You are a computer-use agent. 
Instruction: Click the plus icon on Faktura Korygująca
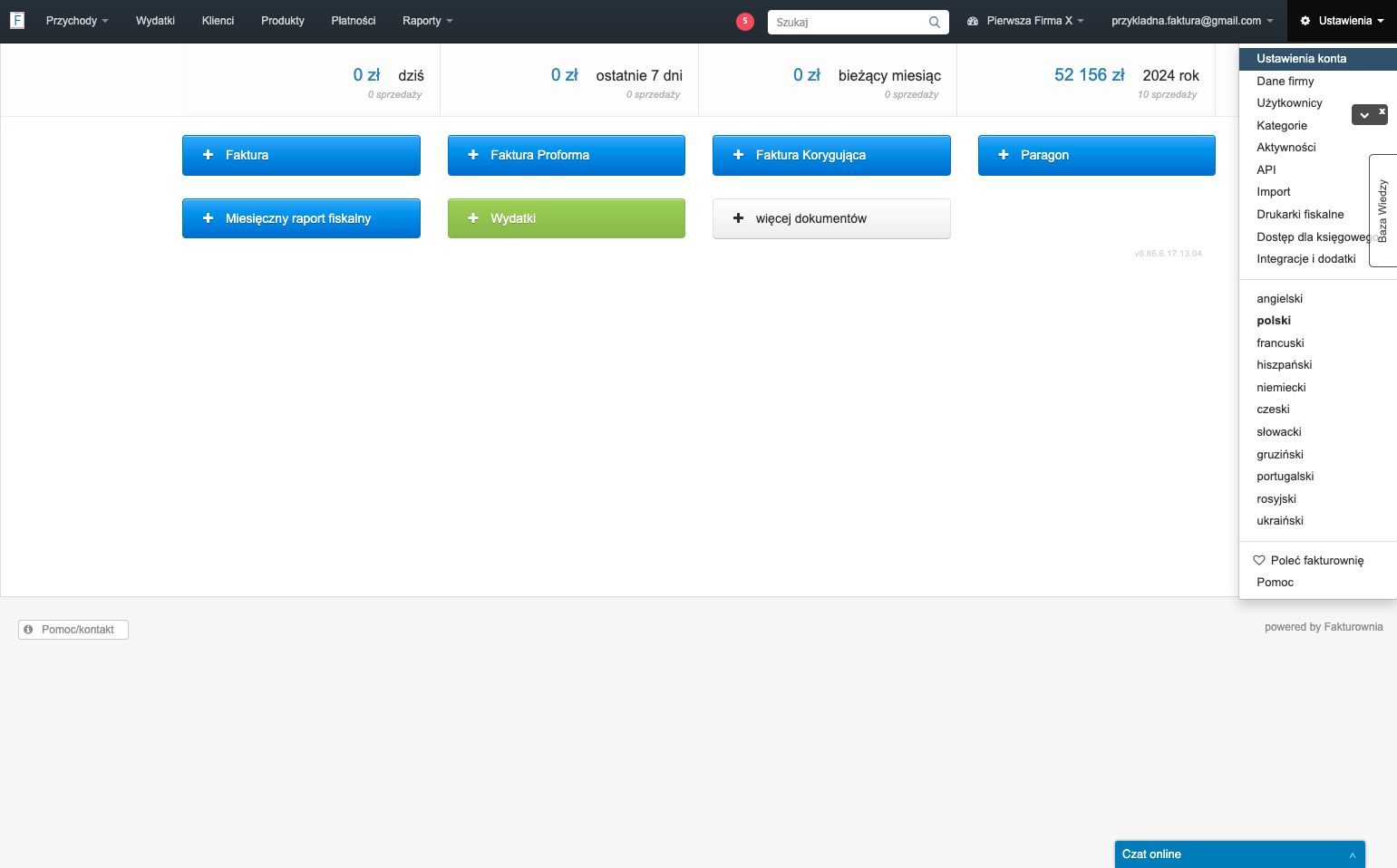[738, 155]
